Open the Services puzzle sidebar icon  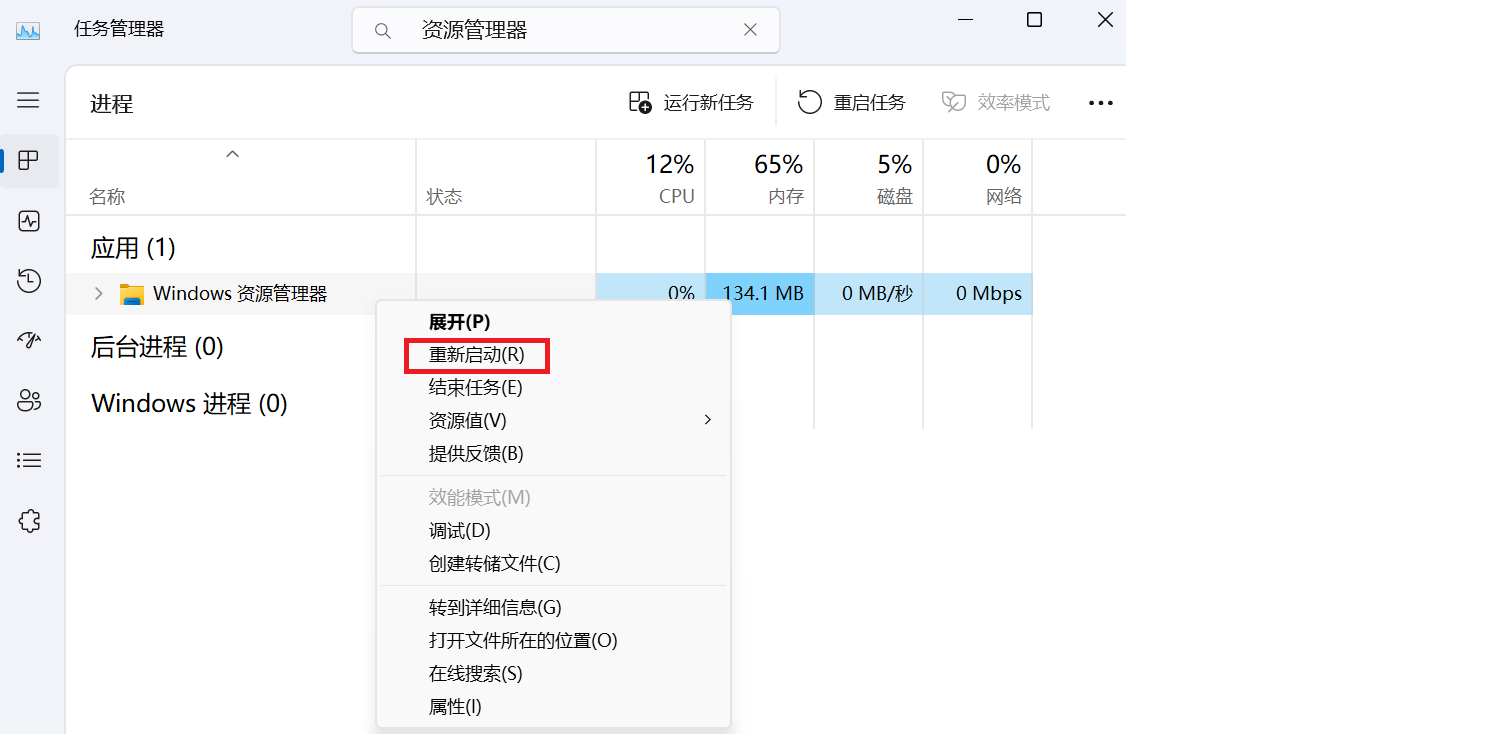[29, 521]
